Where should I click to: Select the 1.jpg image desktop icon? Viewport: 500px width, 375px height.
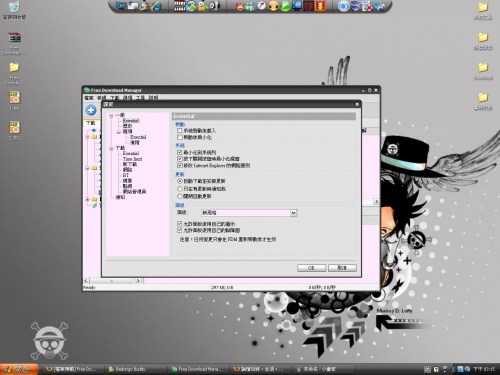(14, 97)
